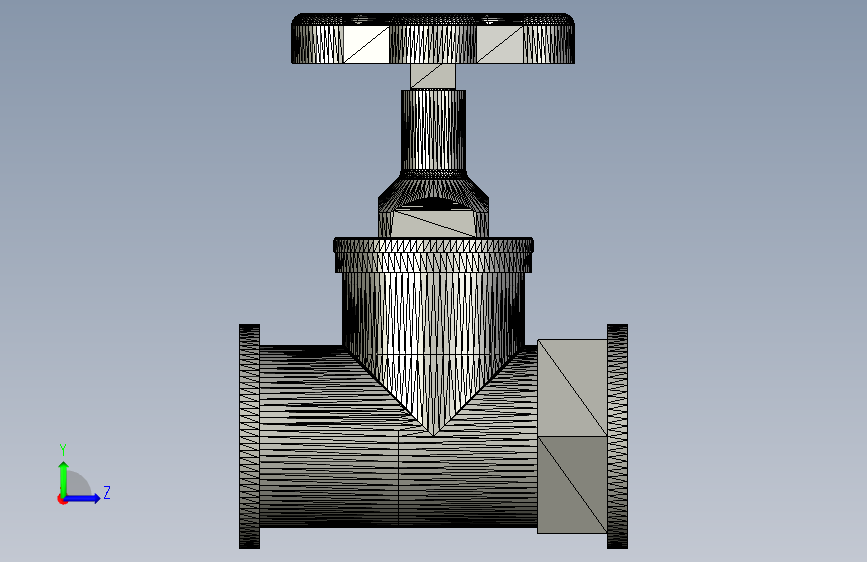Select the right end flange of the valve
The height and width of the screenshot is (562, 867).
click(617, 436)
